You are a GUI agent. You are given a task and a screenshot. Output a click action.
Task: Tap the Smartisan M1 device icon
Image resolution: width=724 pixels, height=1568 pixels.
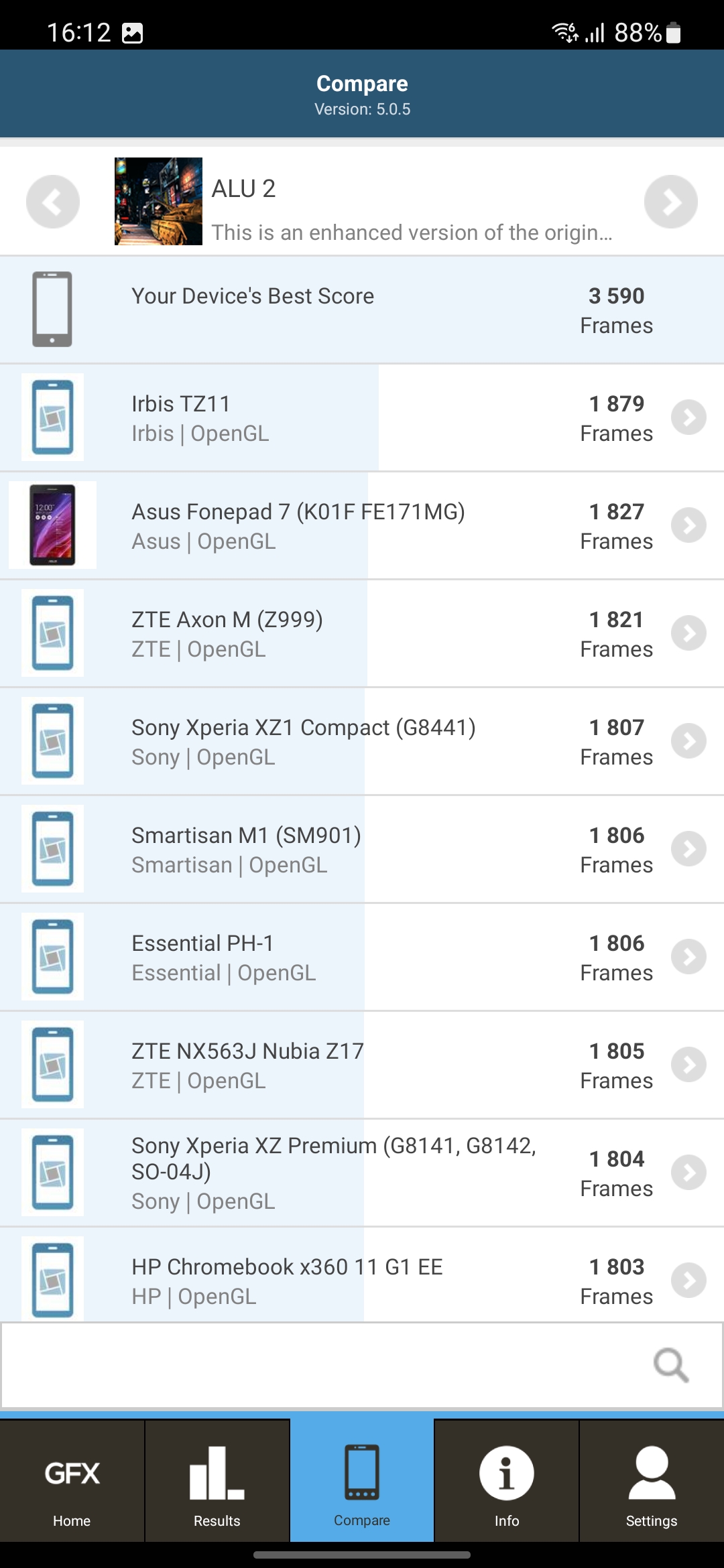52,849
